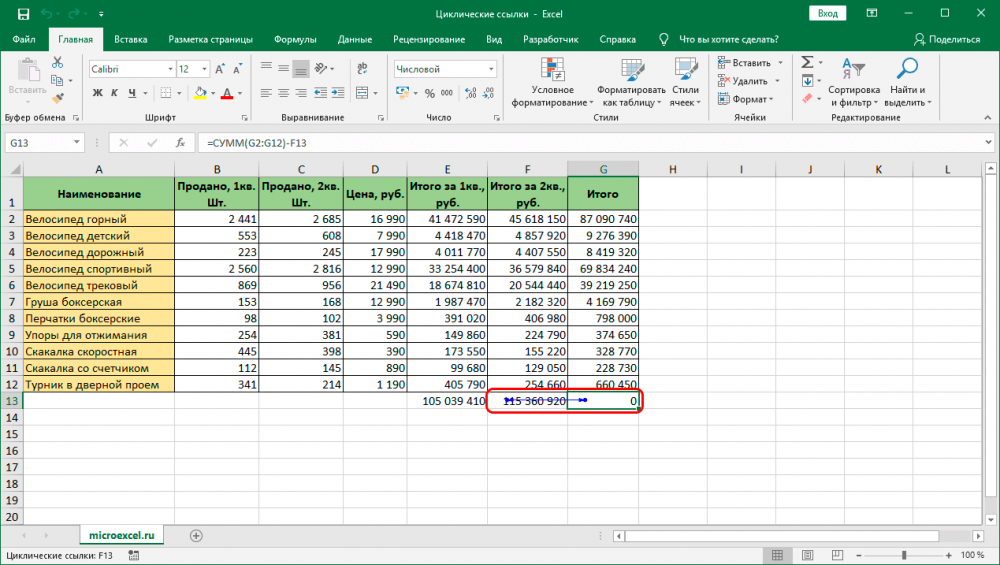Click the cell borders icon
The width and height of the screenshot is (1000, 565).
click(x=166, y=93)
